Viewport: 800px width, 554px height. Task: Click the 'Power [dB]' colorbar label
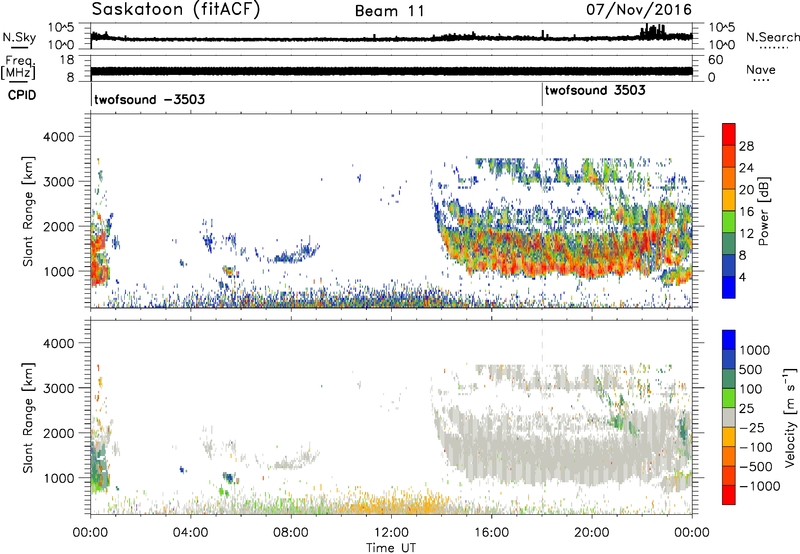click(763, 211)
